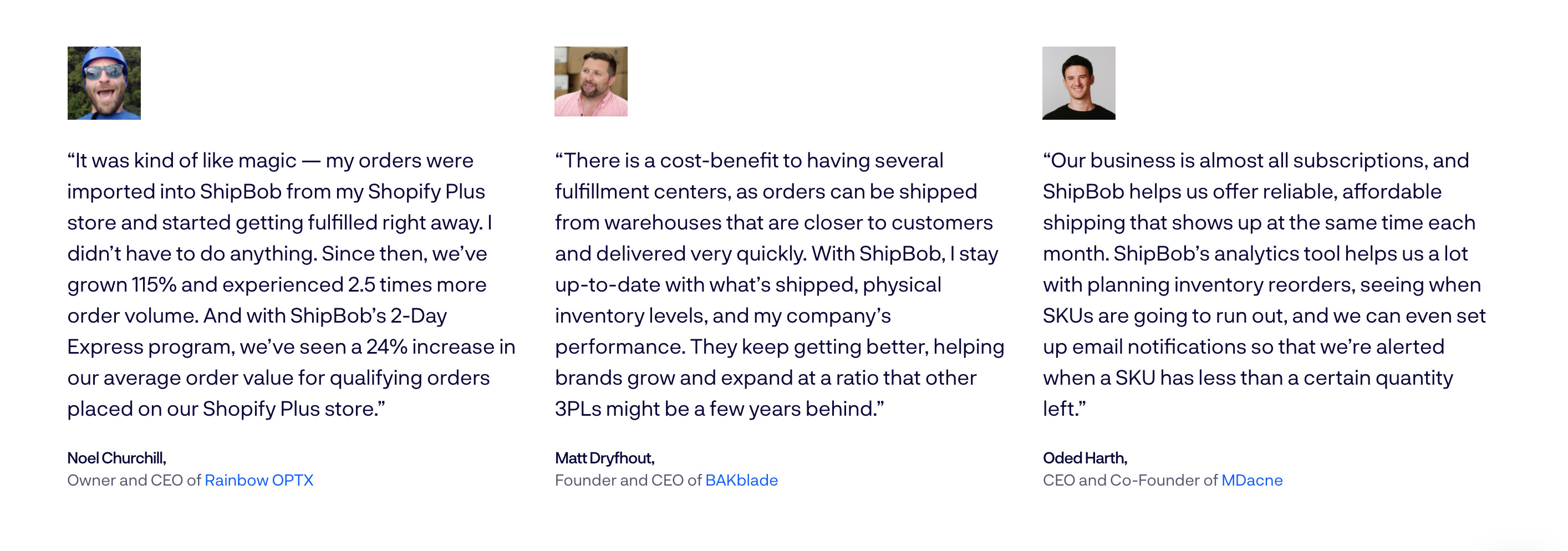
Task: Click the word "3PLs" in Matt's testimonial
Action: tap(578, 409)
